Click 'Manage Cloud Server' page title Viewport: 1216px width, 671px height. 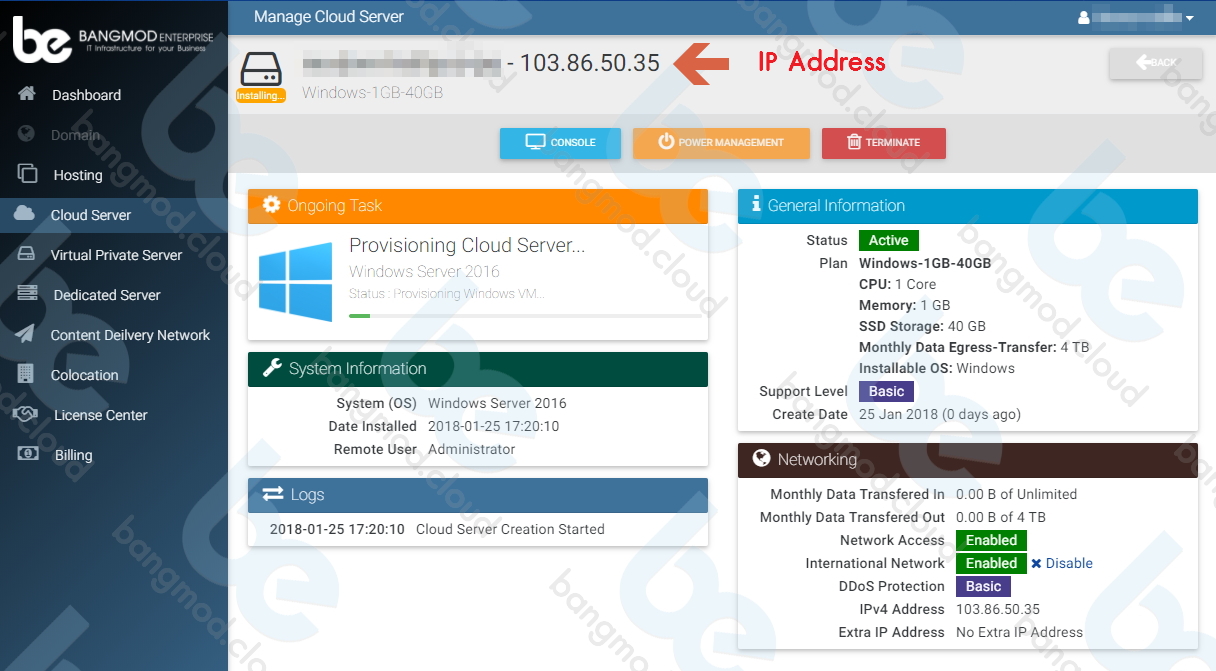(x=329, y=17)
